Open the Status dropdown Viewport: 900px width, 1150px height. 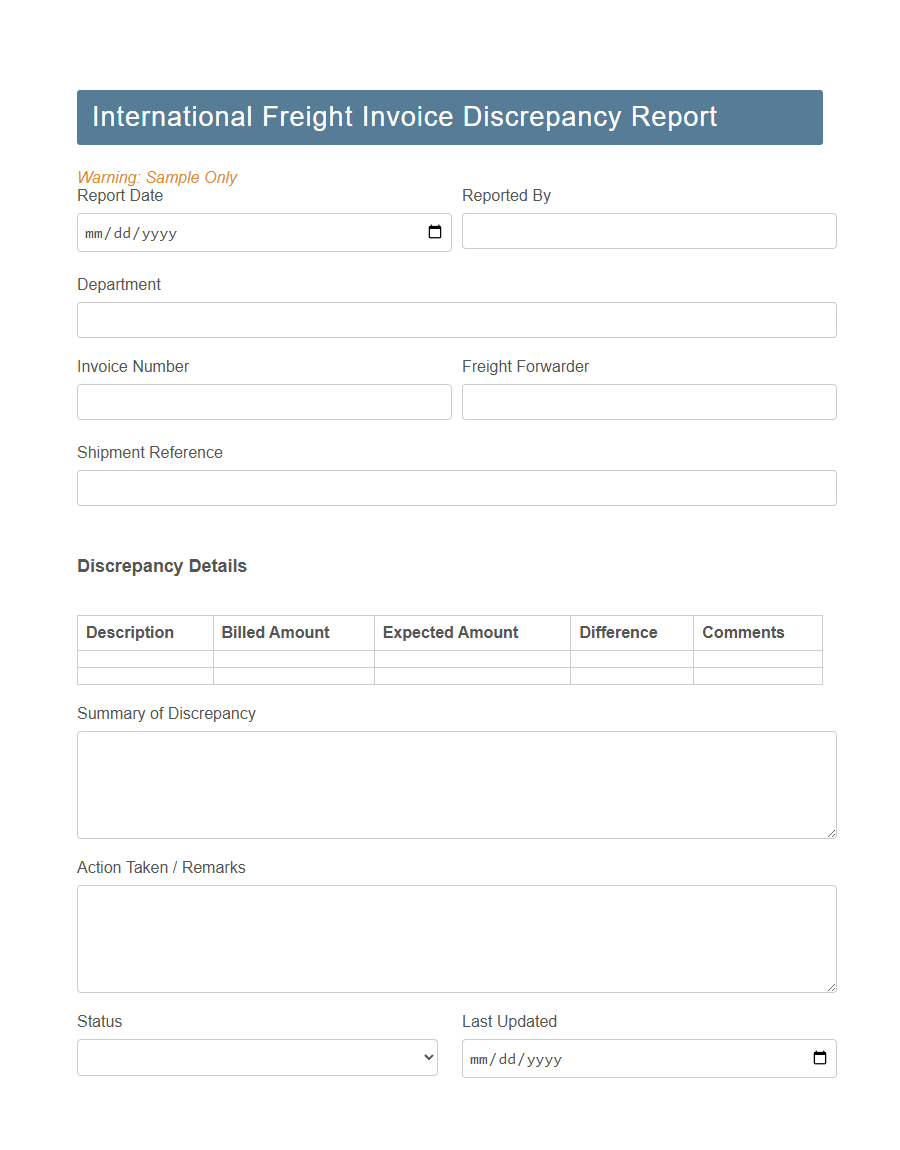pyautogui.click(x=257, y=1057)
